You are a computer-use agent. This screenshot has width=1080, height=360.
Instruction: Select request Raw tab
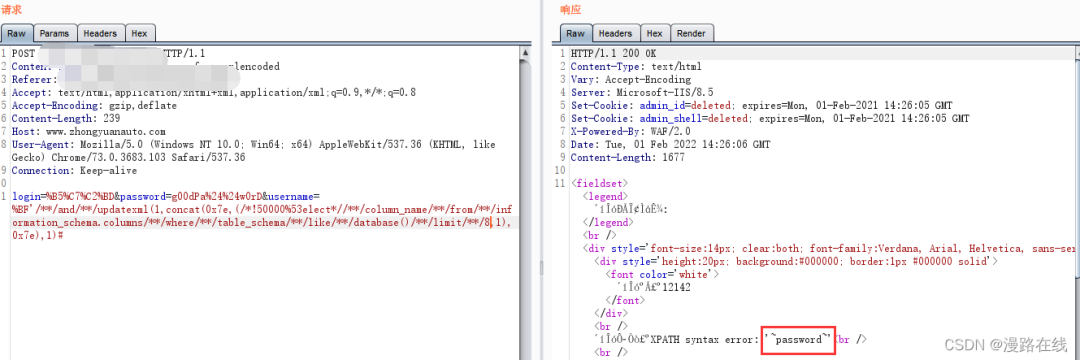pos(17,33)
